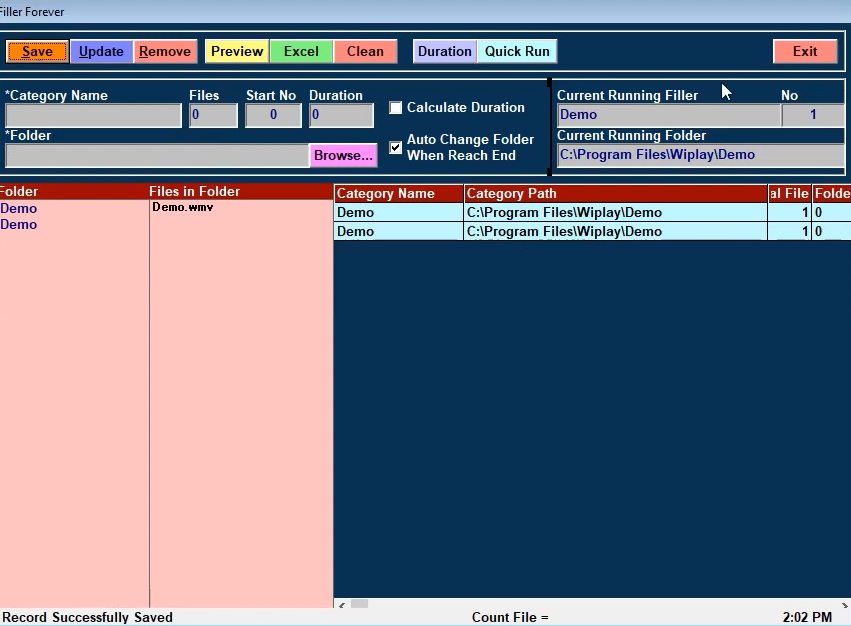The height and width of the screenshot is (626, 851).
Task: Click into the Start No field
Action: (273, 116)
